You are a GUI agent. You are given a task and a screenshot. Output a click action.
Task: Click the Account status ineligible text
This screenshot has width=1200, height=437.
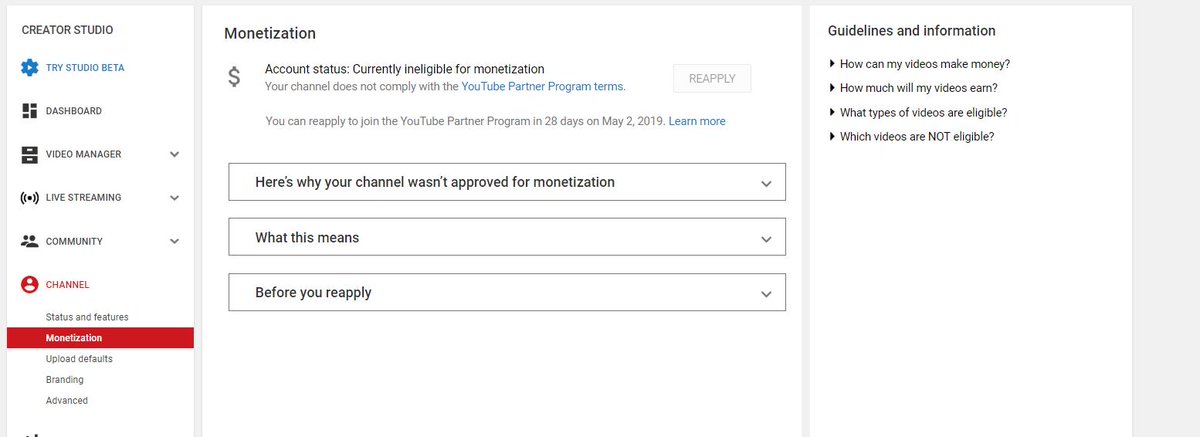tap(405, 69)
